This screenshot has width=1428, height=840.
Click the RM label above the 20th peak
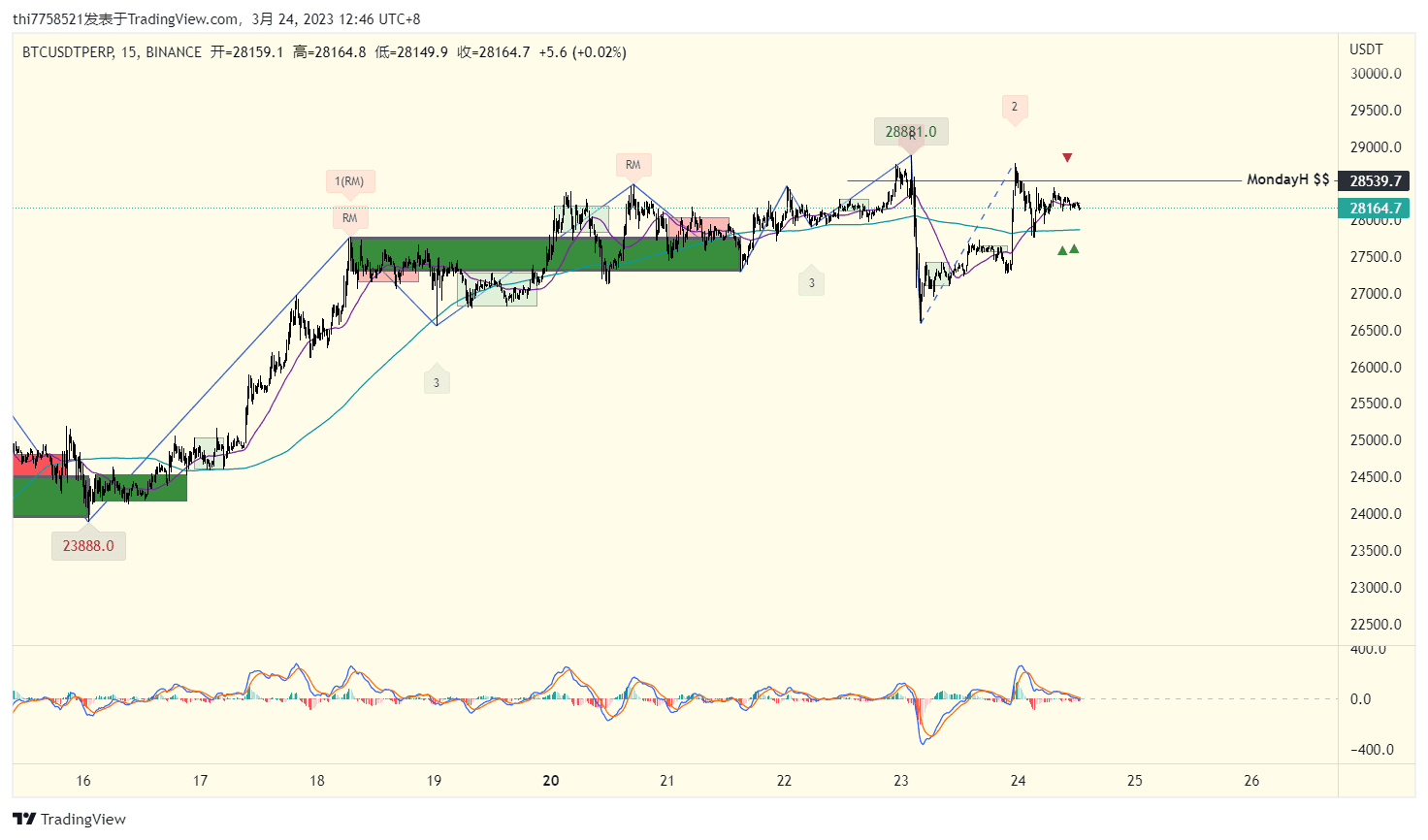(633, 165)
